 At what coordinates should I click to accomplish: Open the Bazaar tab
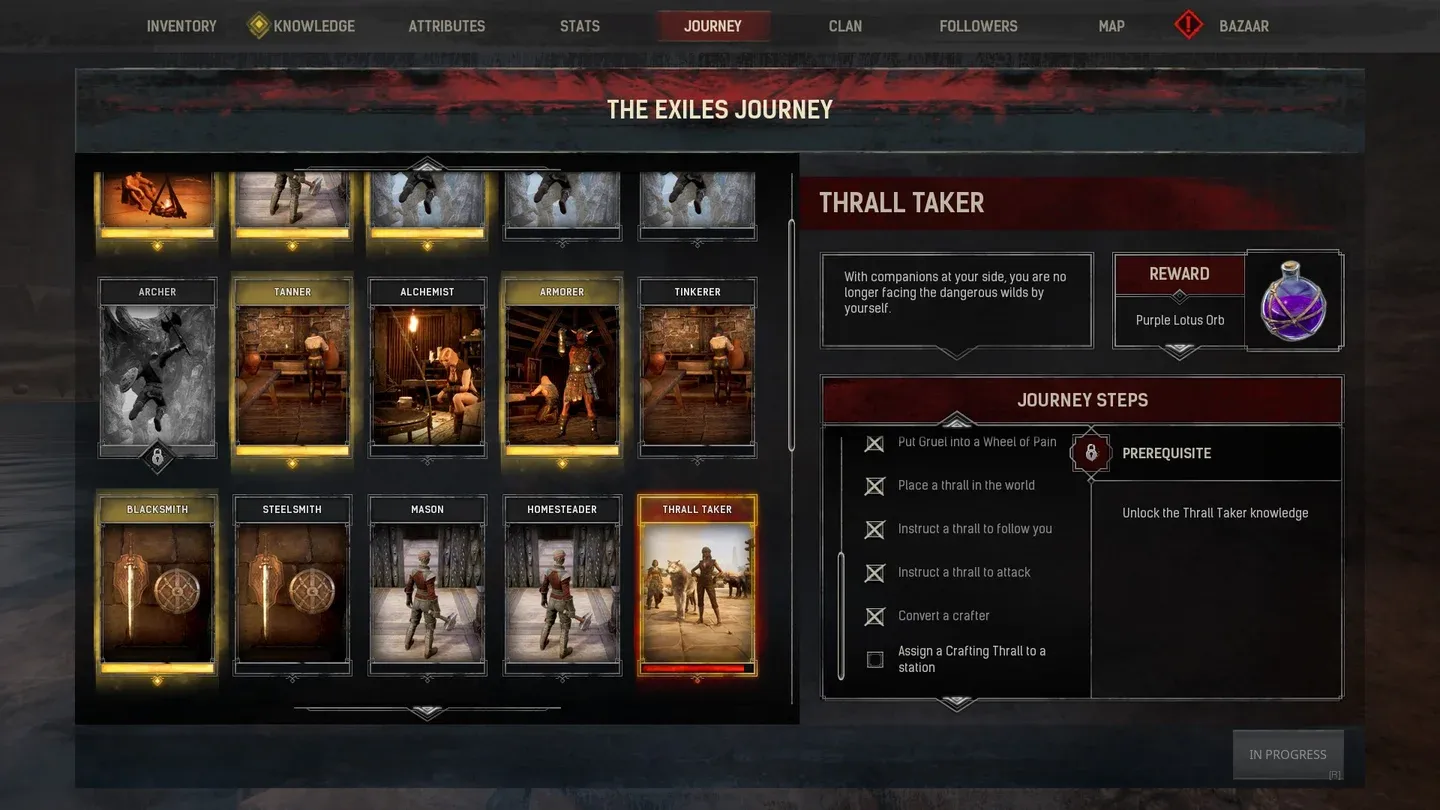[1244, 26]
